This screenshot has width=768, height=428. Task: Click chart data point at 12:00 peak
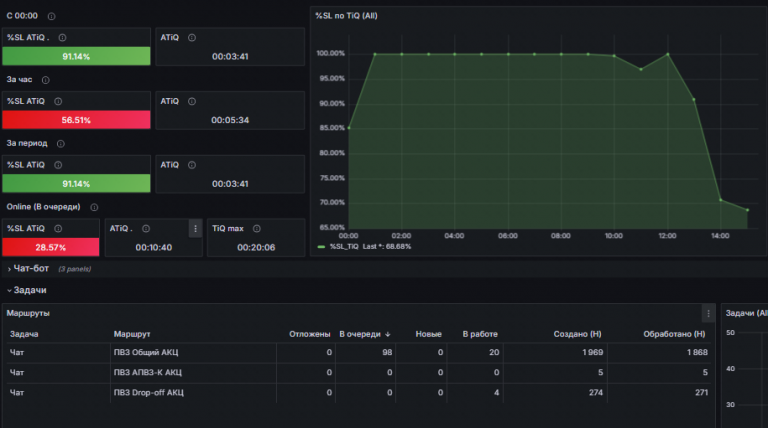pos(668,54)
